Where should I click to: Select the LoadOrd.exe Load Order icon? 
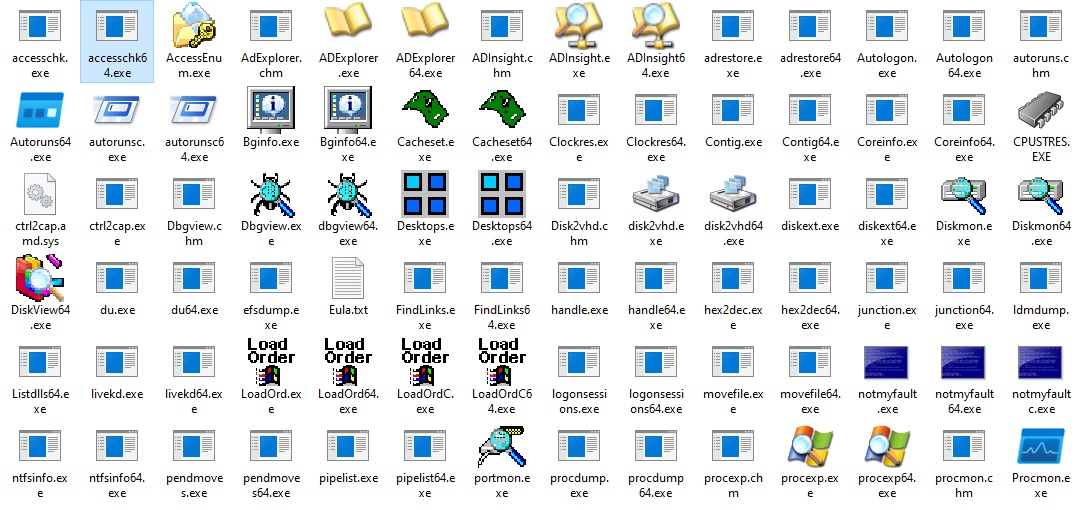pyautogui.click(x=271, y=361)
